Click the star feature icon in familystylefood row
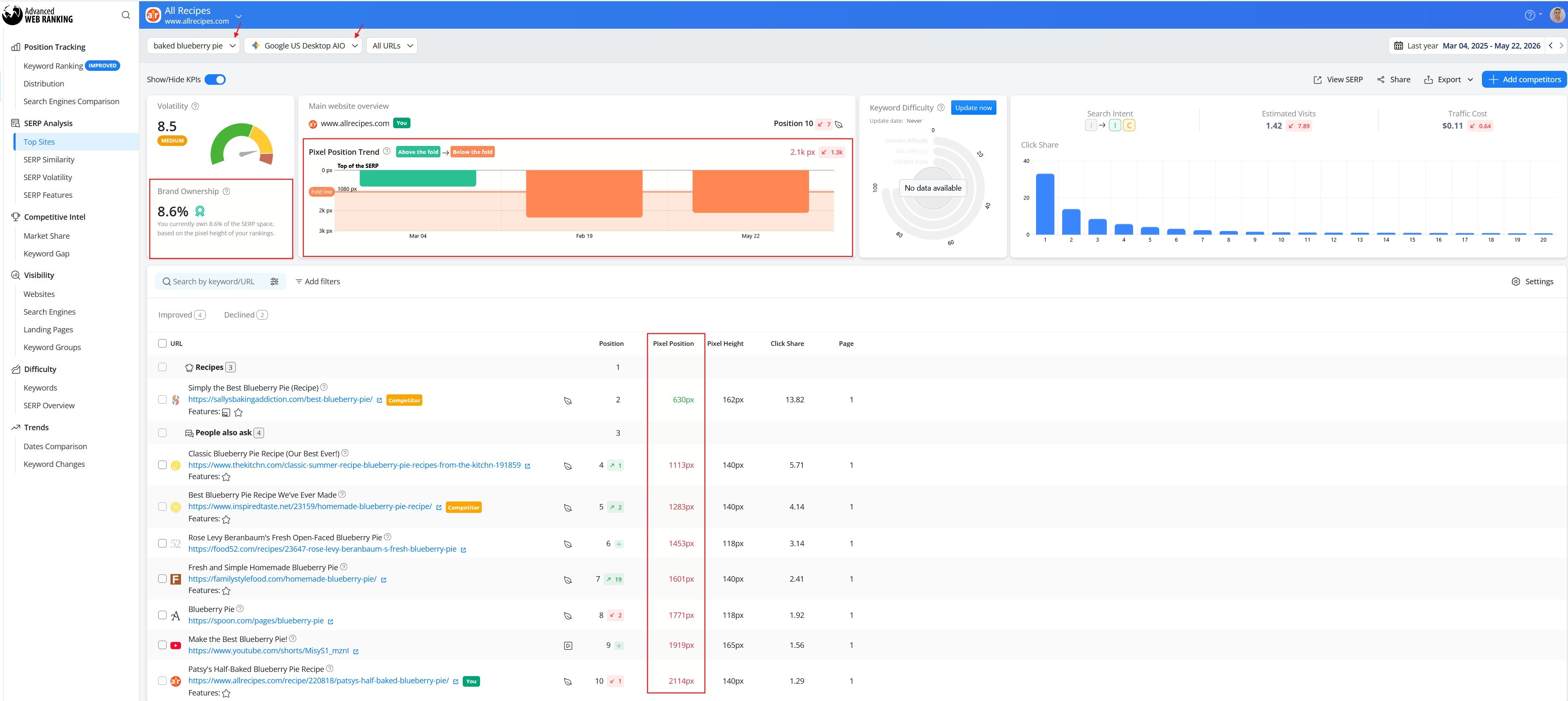 pos(227,591)
